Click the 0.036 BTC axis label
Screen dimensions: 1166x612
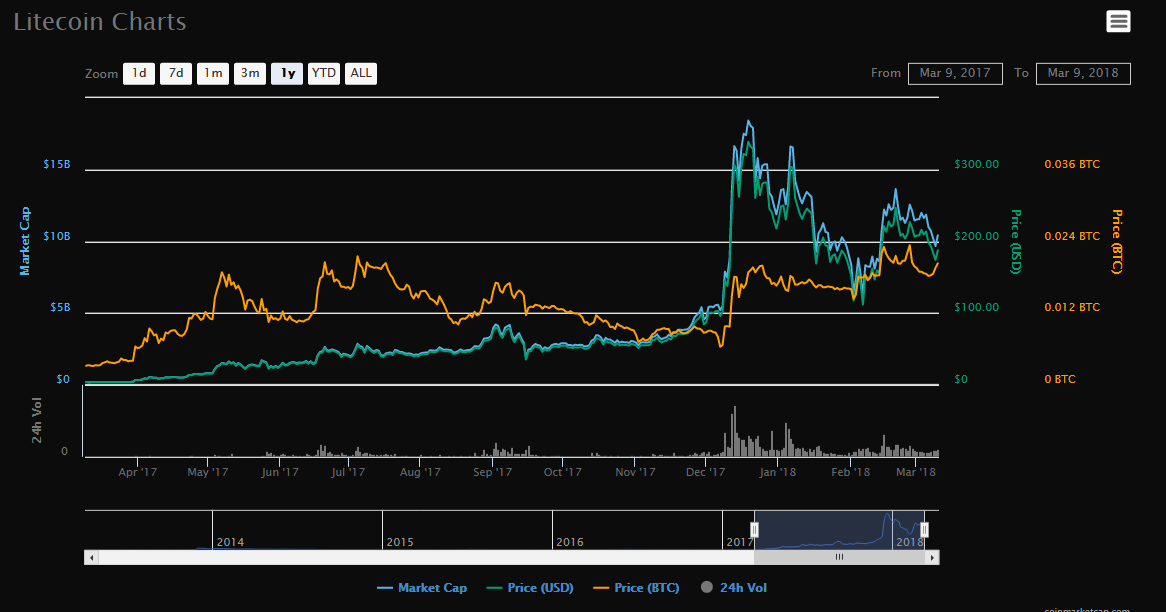pos(1072,164)
